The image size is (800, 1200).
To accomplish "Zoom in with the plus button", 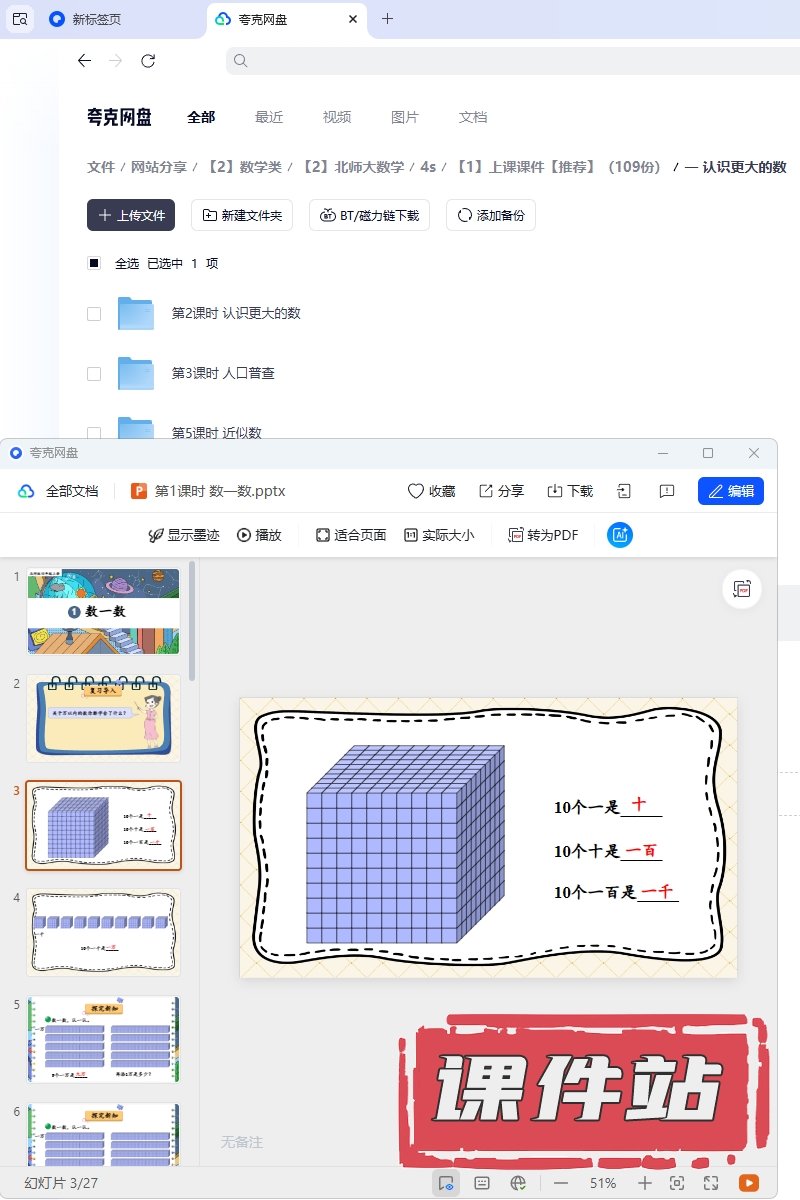I will tap(644, 1183).
